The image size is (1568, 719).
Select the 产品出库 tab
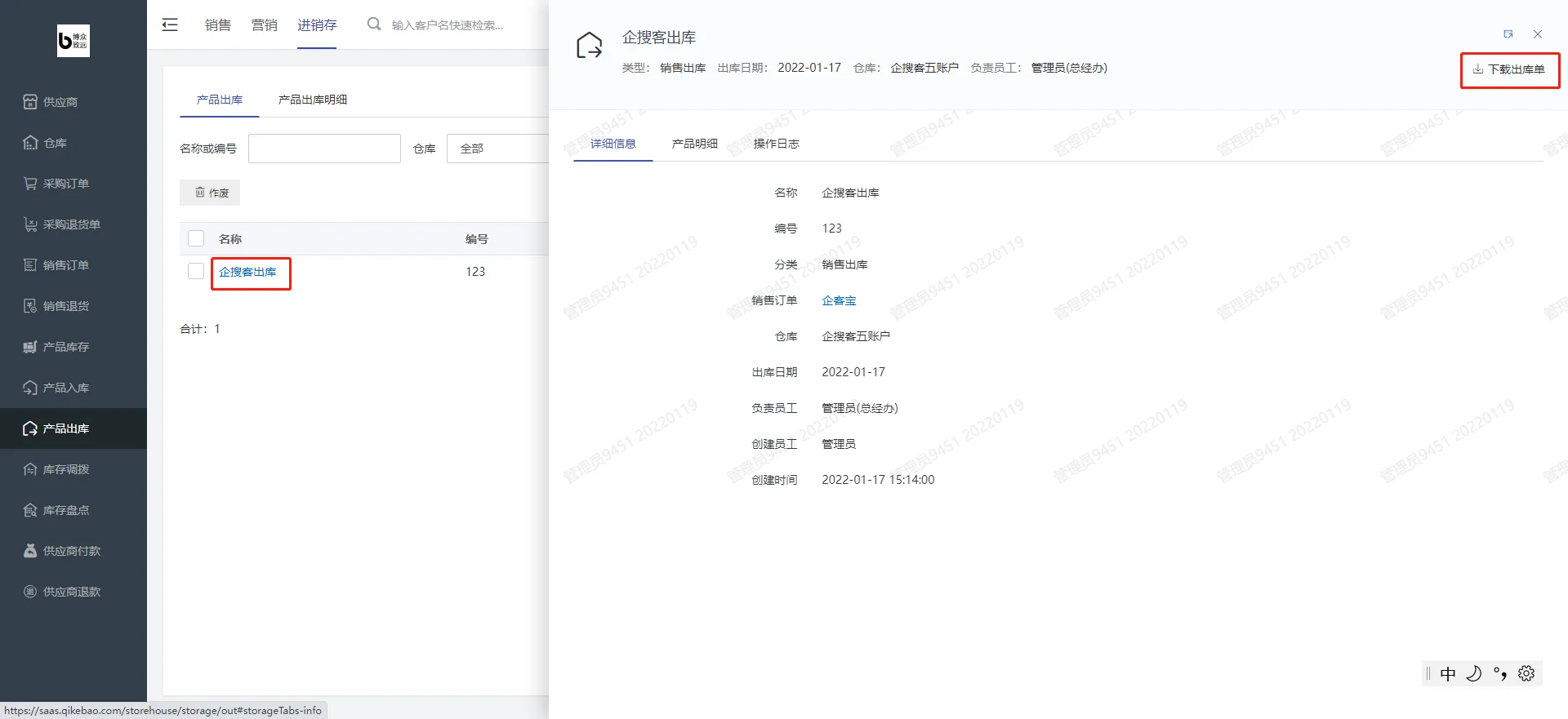(220, 100)
